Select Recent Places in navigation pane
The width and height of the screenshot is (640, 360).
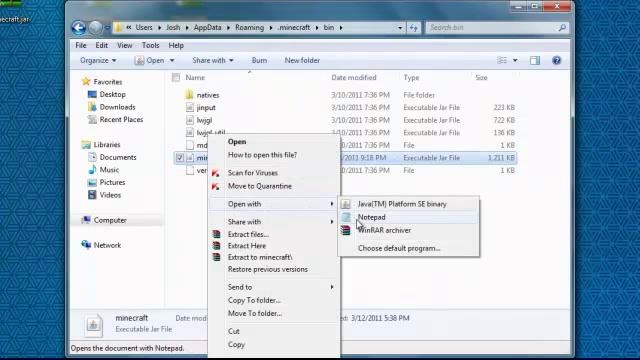pyautogui.click(x=121, y=120)
